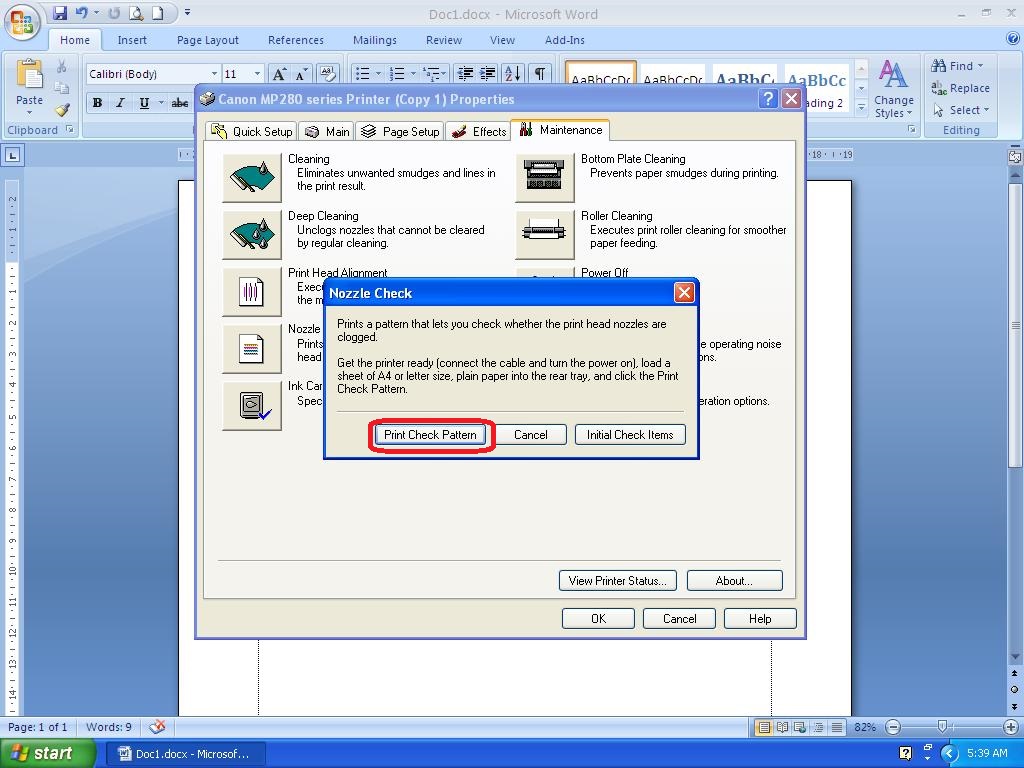Viewport: 1024px width, 768px height.
Task: Open the Review ribbon tab
Action: 444,40
